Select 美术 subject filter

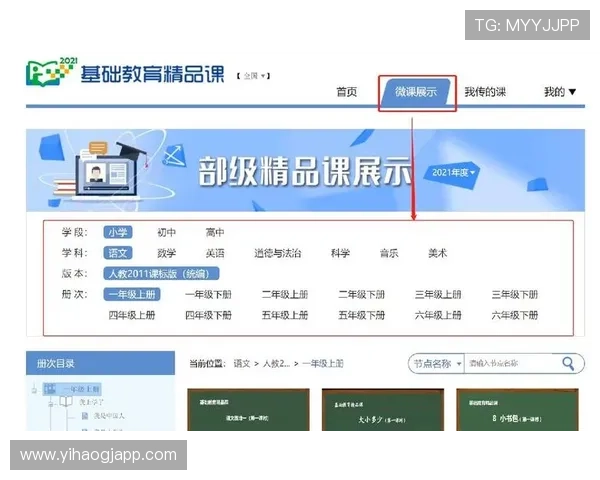437,253
